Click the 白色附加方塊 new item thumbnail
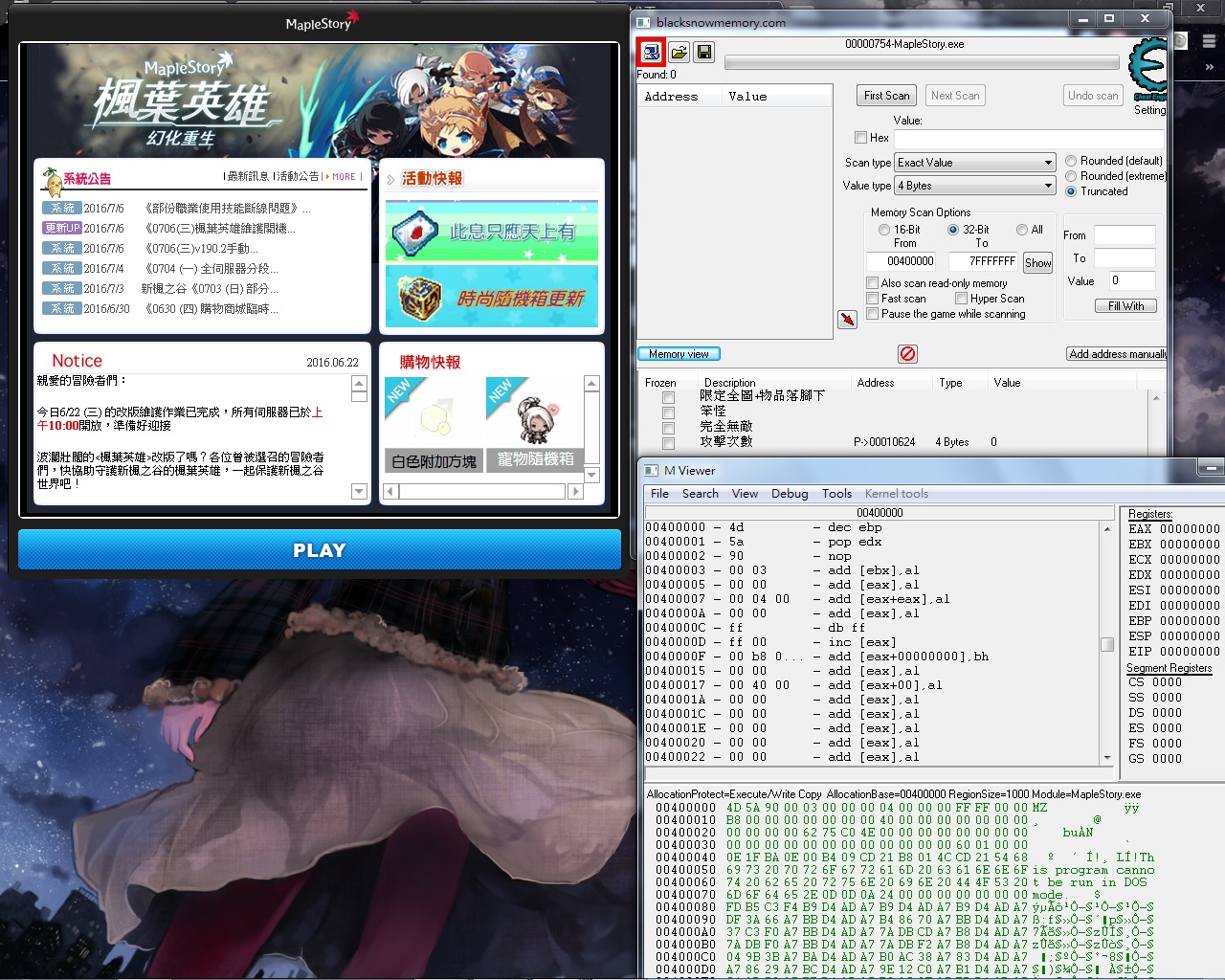Image resolution: width=1225 pixels, height=980 pixels. [x=434, y=412]
